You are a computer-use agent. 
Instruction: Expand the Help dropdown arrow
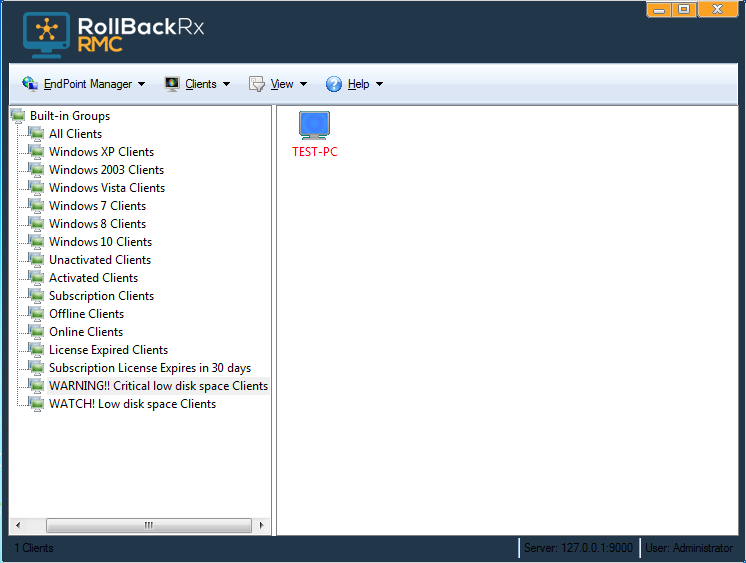pyautogui.click(x=379, y=84)
